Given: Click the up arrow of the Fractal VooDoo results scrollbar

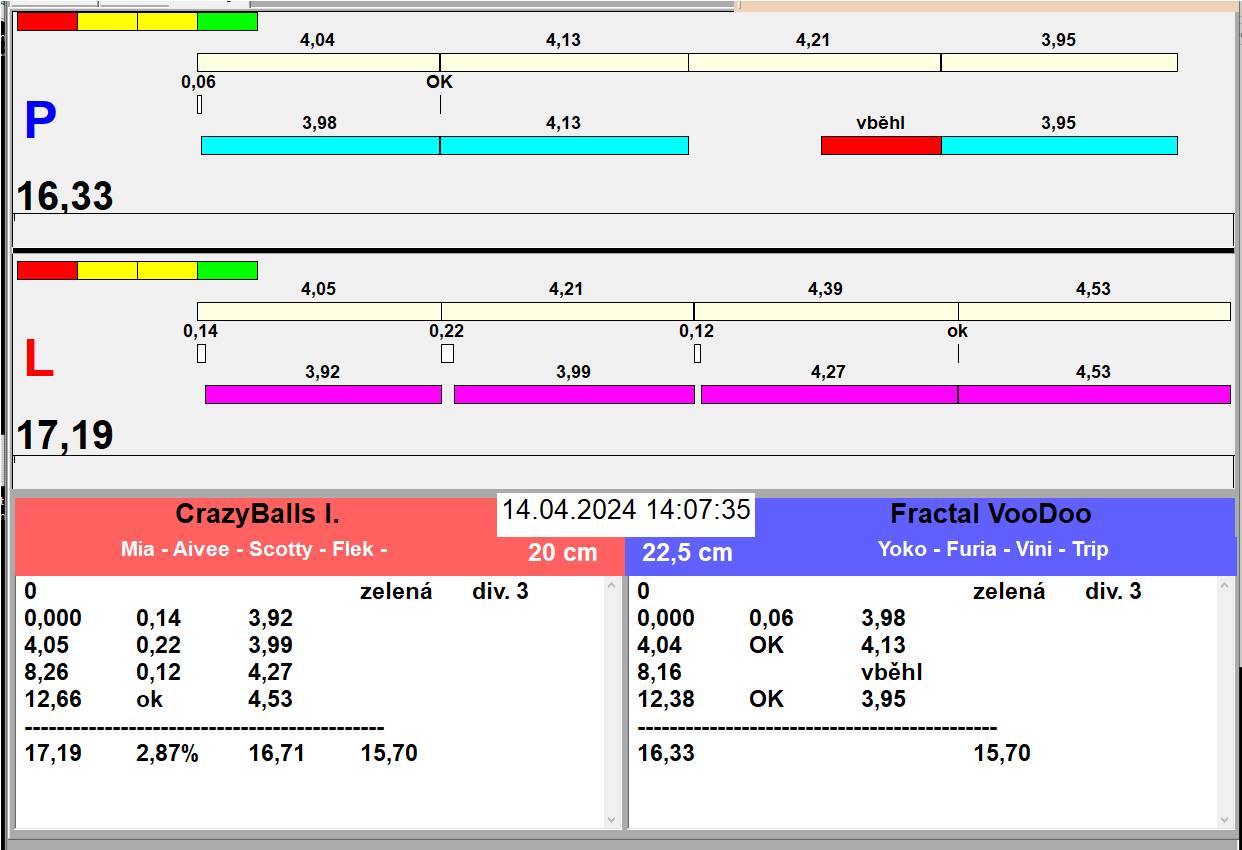Looking at the screenshot, I should pyautogui.click(x=1225, y=587).
